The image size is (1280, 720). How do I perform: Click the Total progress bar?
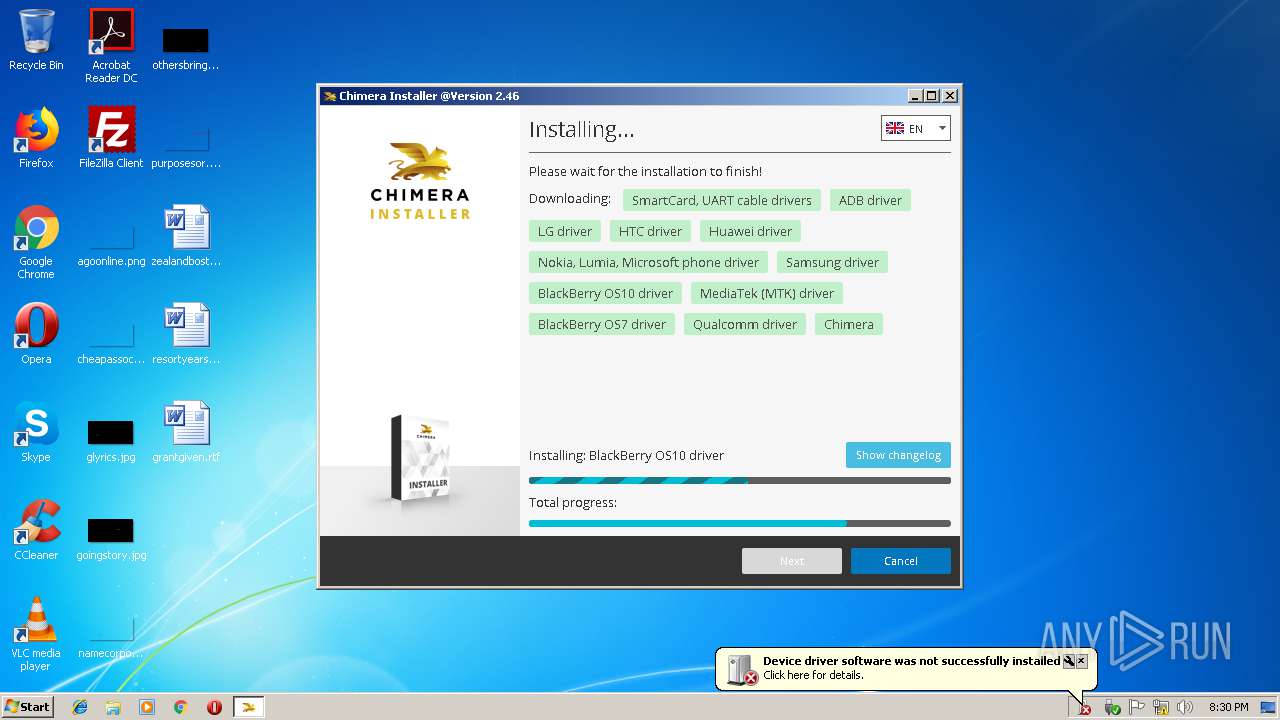coord(740,523)
